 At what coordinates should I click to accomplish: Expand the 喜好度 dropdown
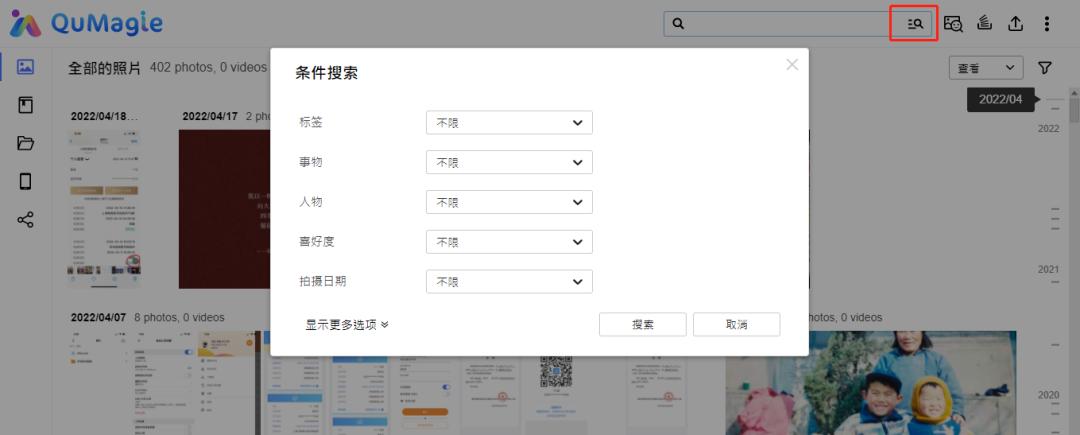[x=509, y=242]
